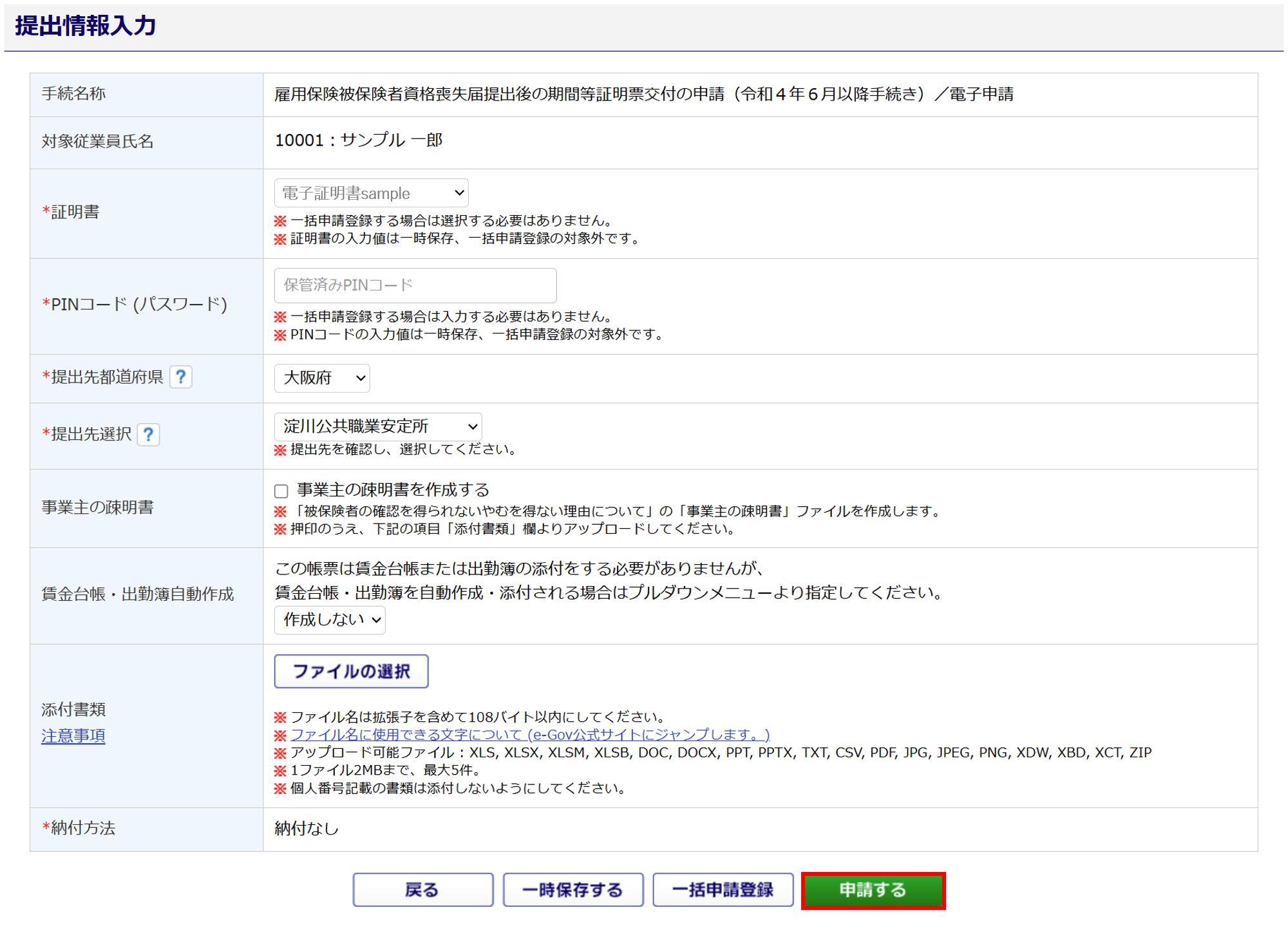Open the 電子証明書sample certificate dropdown
The height and width of the screenshot is (937, 1288).
[x=371, y=193]
